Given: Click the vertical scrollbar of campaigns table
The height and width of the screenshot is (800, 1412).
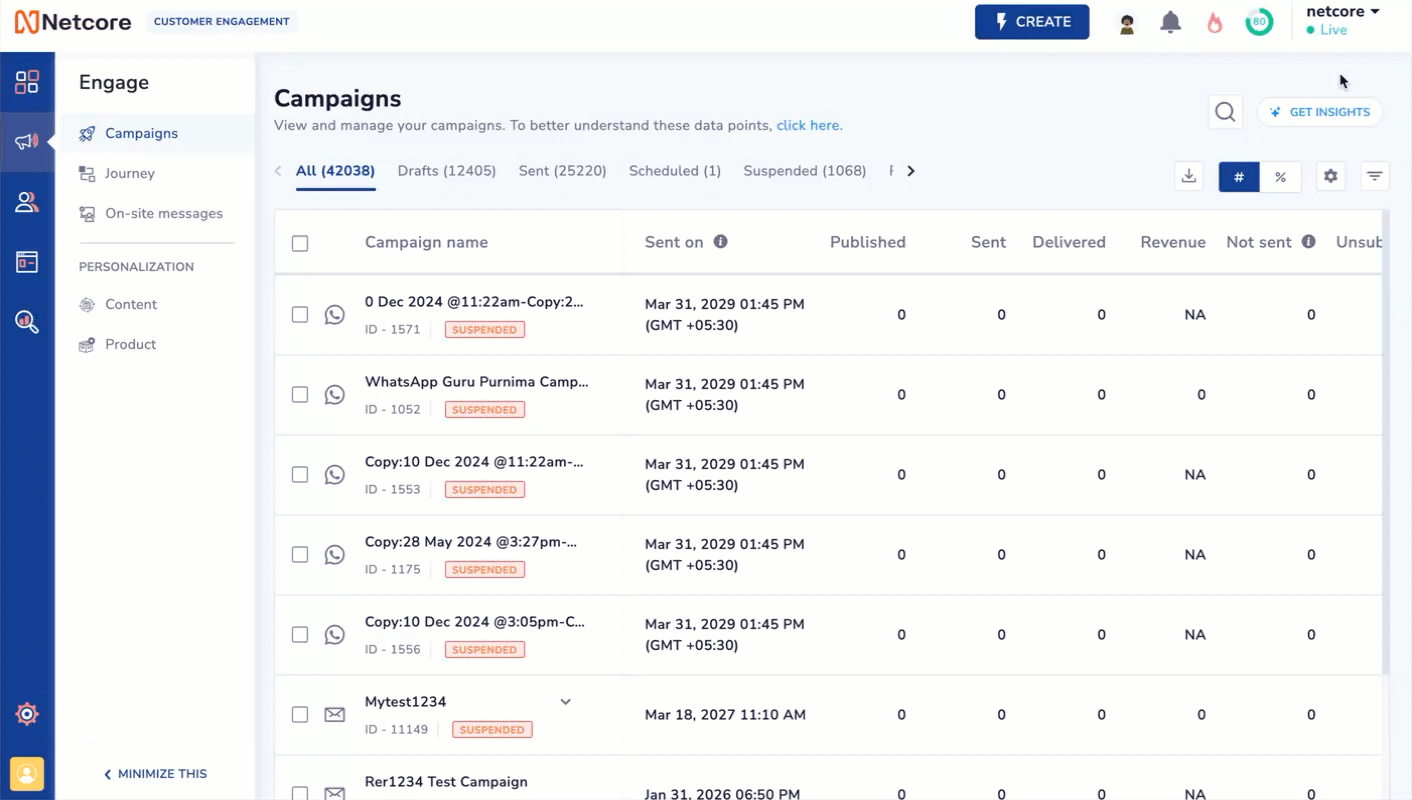Looking at the screenshot, I should pos(1385,440).
